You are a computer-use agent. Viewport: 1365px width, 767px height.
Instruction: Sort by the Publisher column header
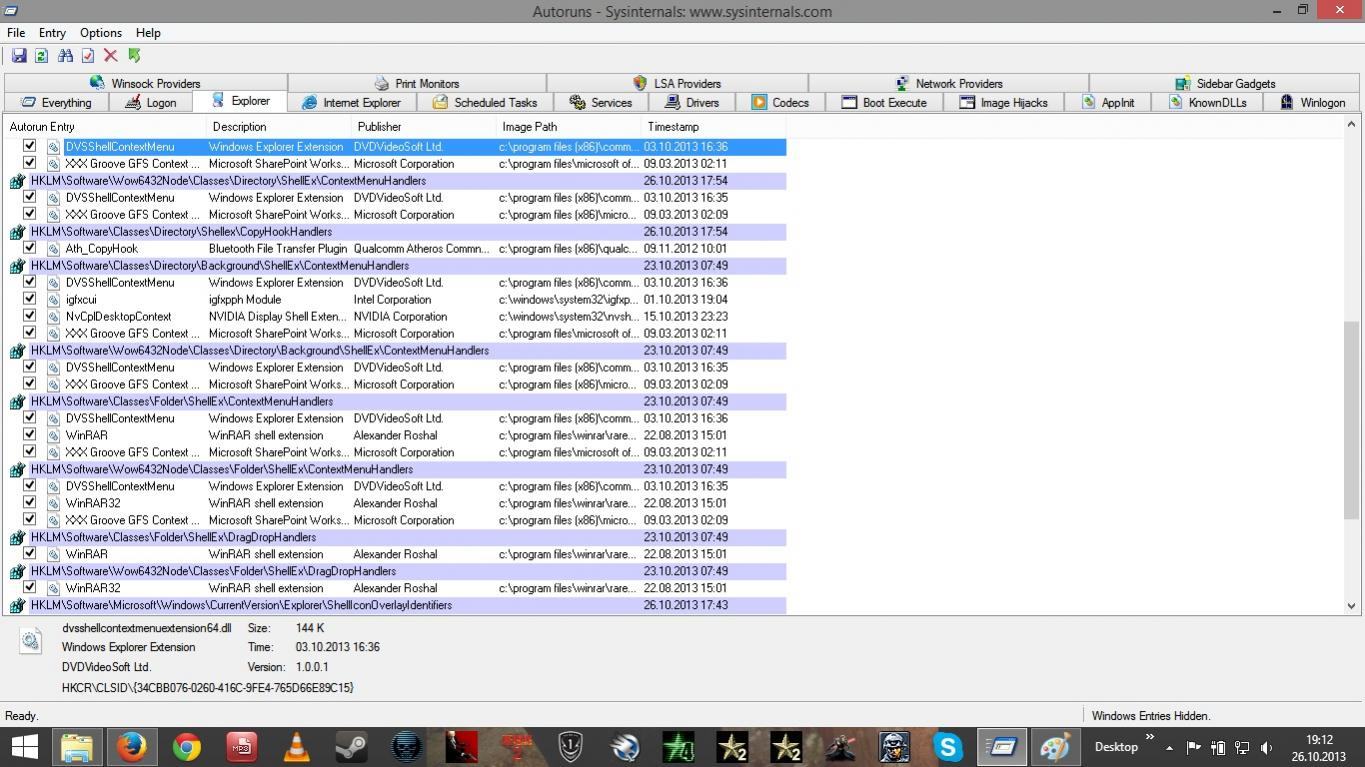[x=423, y=127]
